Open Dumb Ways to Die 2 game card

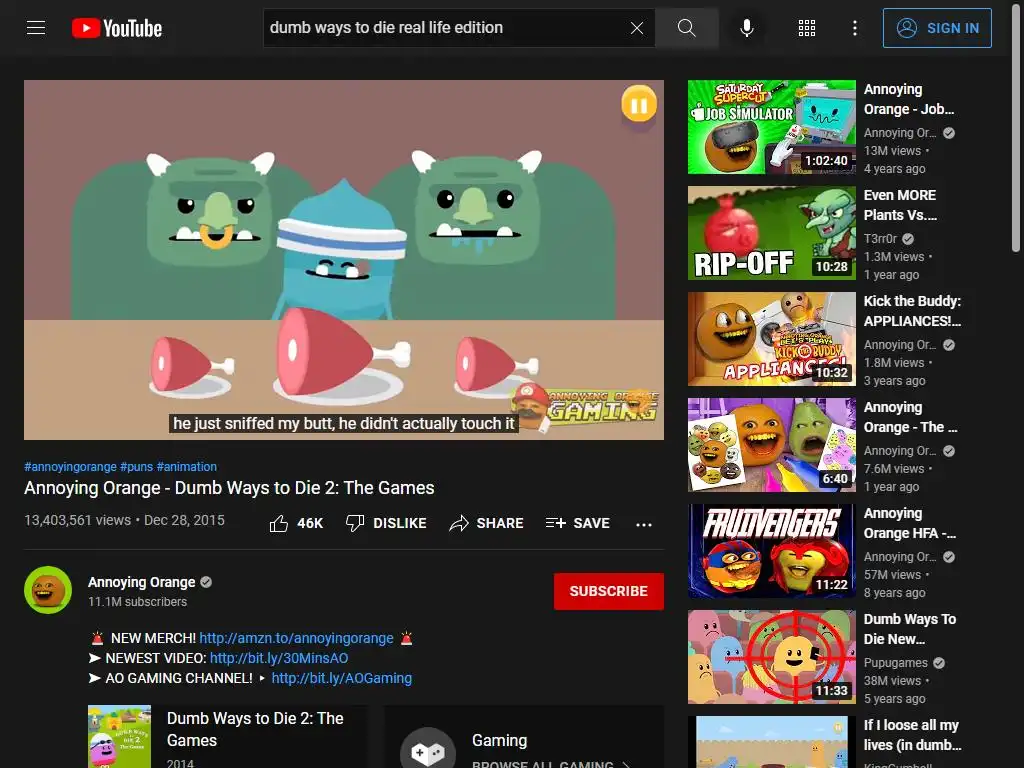(x=227, y=737)
